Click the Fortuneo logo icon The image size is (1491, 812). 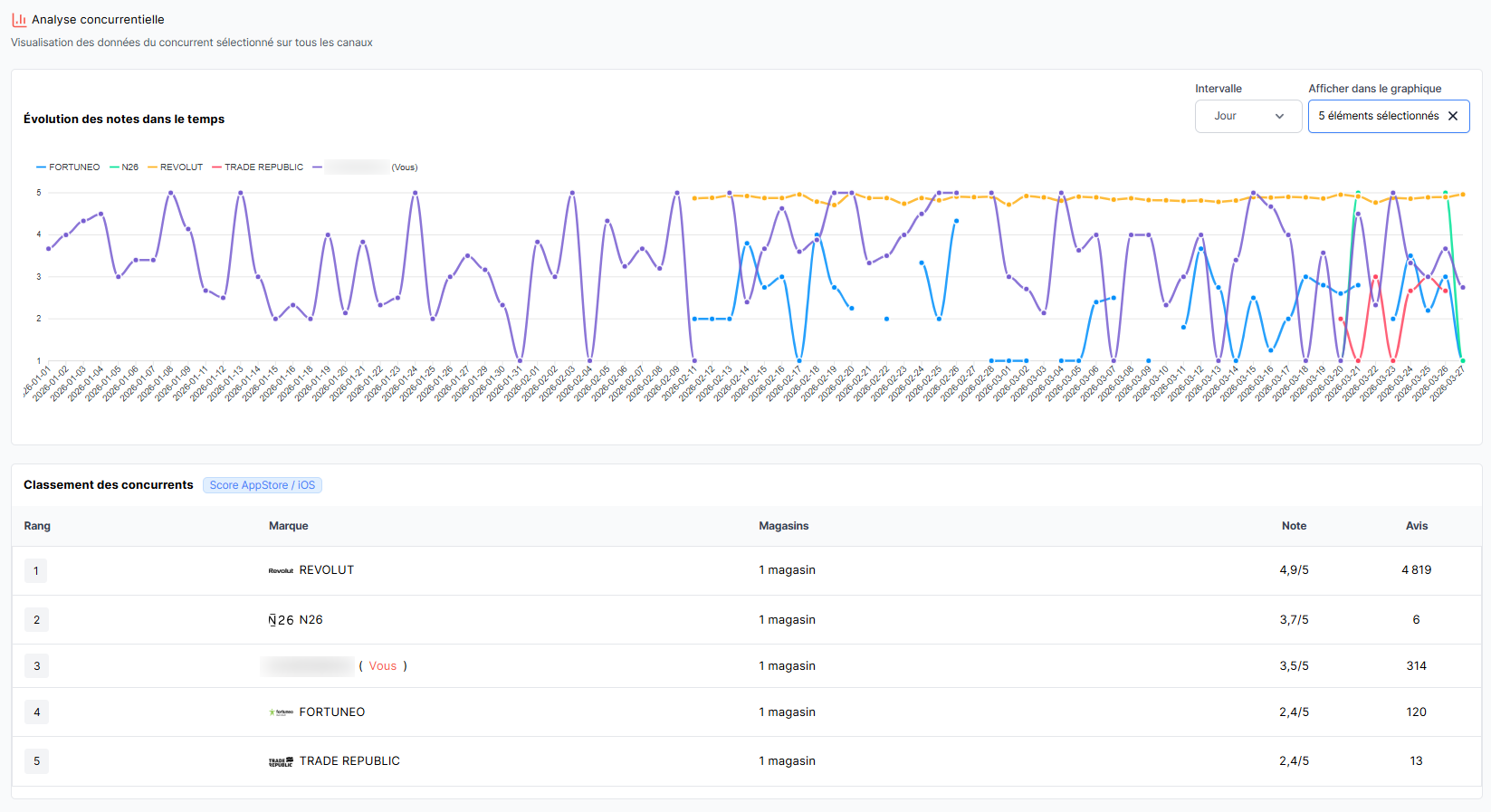(281, 712)
